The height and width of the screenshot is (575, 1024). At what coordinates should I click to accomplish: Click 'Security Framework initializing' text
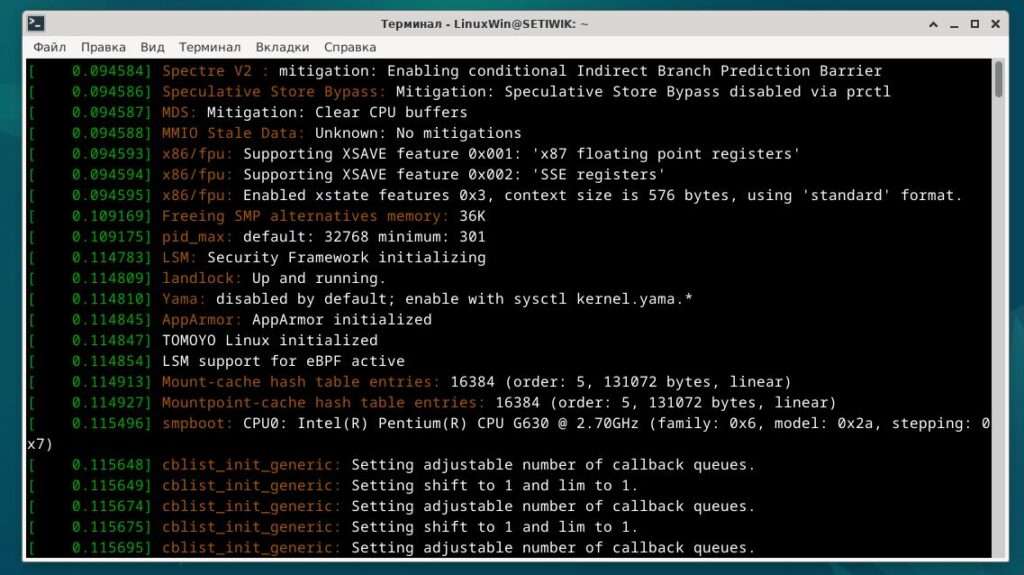pos(346,257)
